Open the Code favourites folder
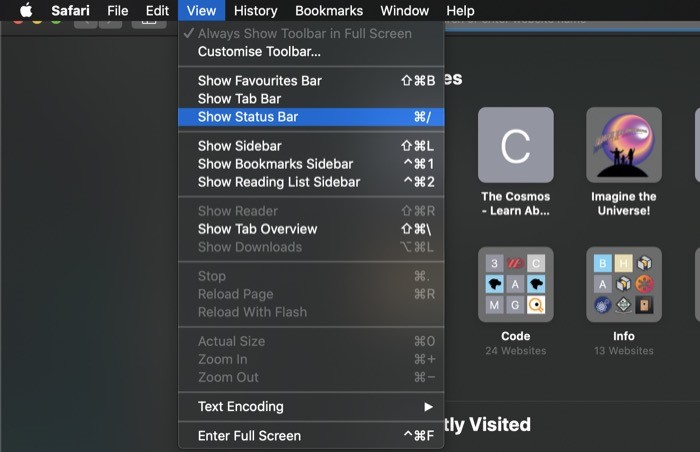 516,284
